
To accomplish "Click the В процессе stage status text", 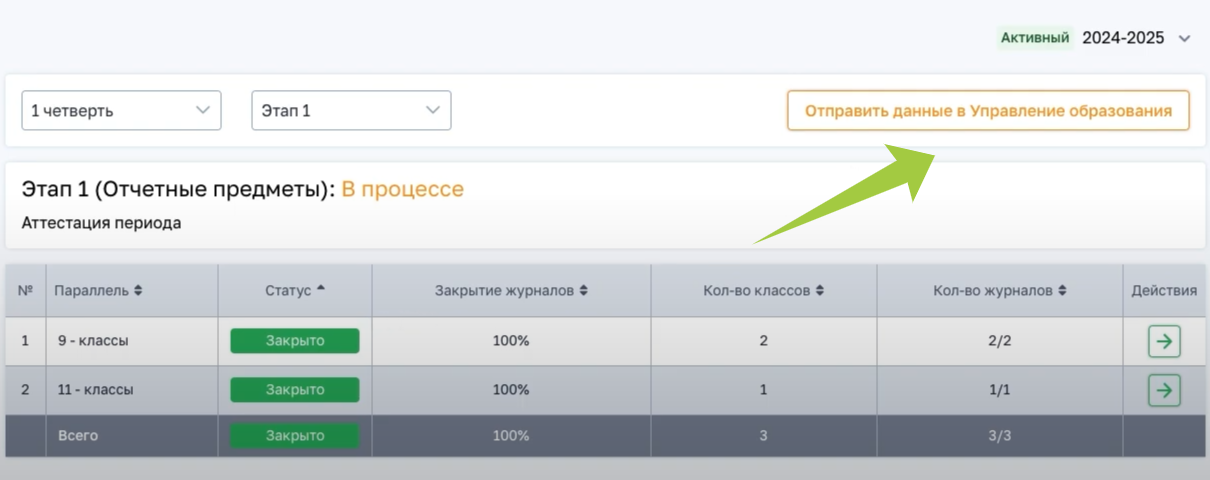I will coord(402,189).
